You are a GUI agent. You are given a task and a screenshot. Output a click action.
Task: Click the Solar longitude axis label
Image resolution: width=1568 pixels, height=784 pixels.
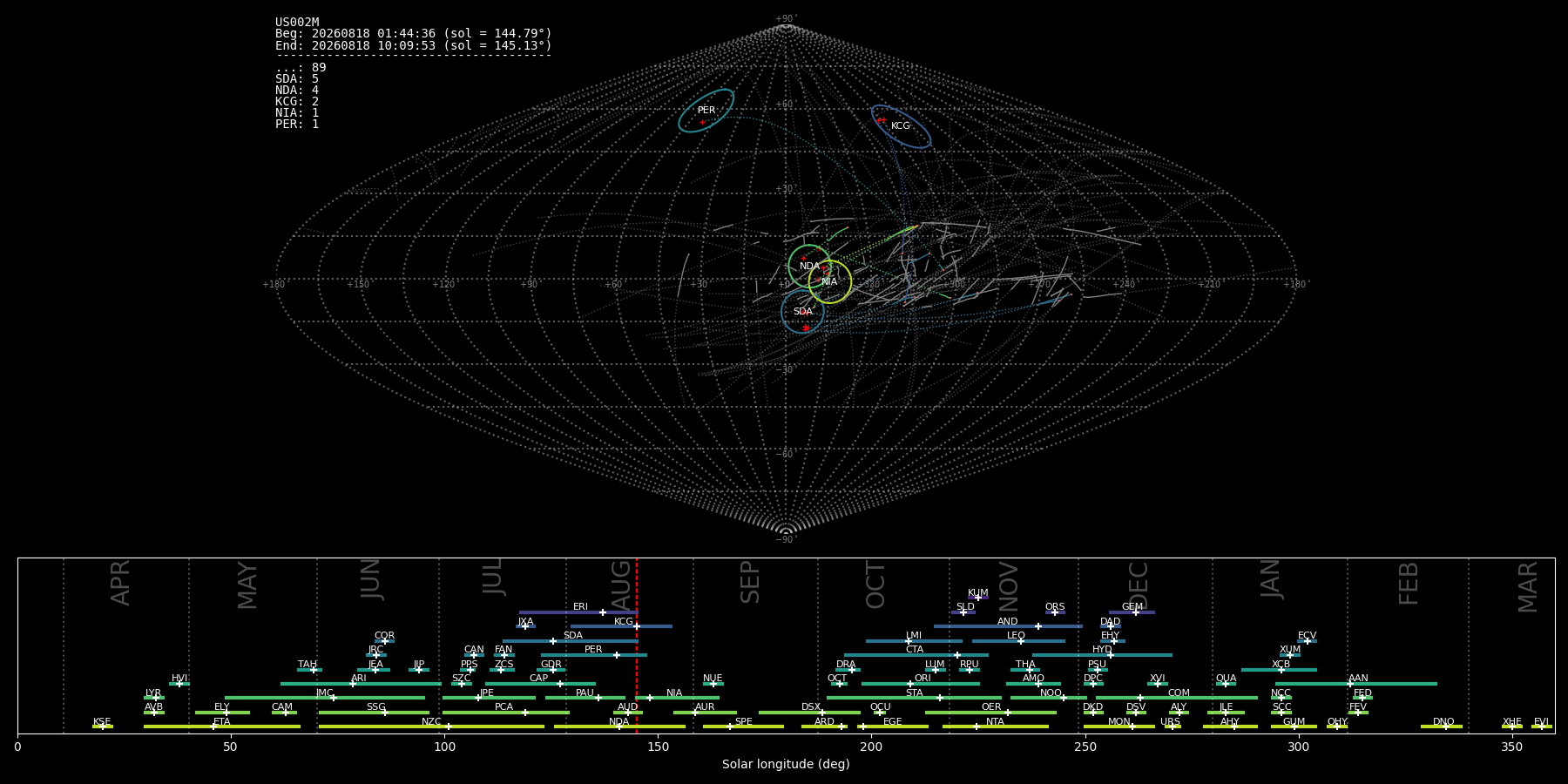(786, 764)
